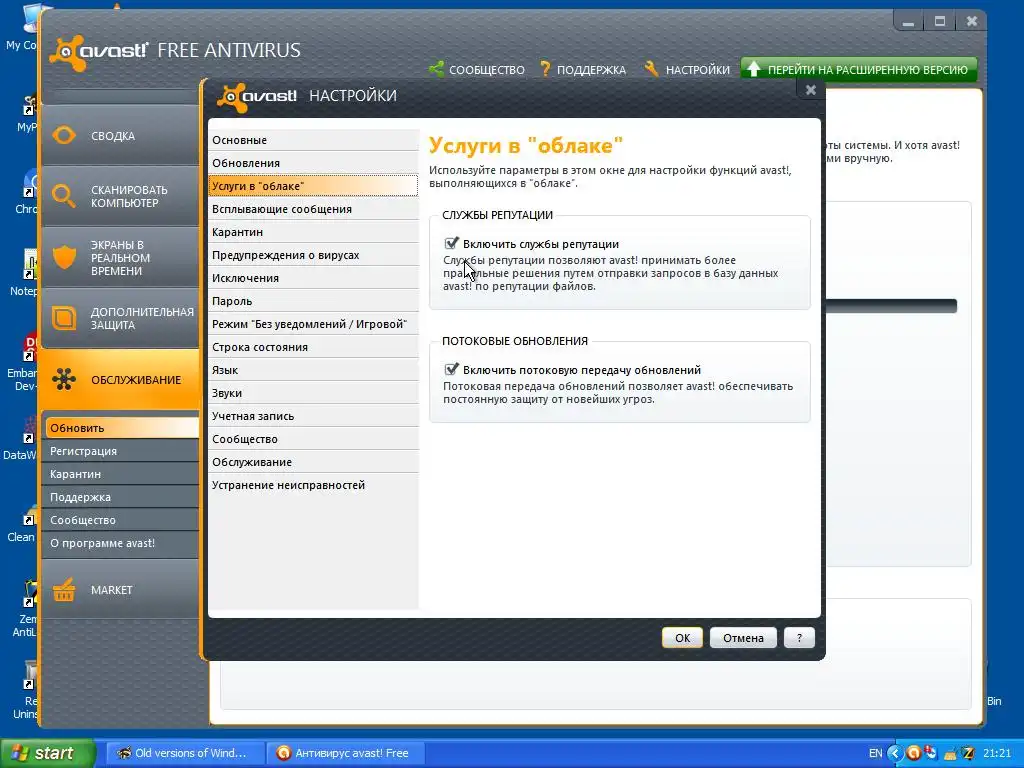Select Основные settings category

(313, 140)
